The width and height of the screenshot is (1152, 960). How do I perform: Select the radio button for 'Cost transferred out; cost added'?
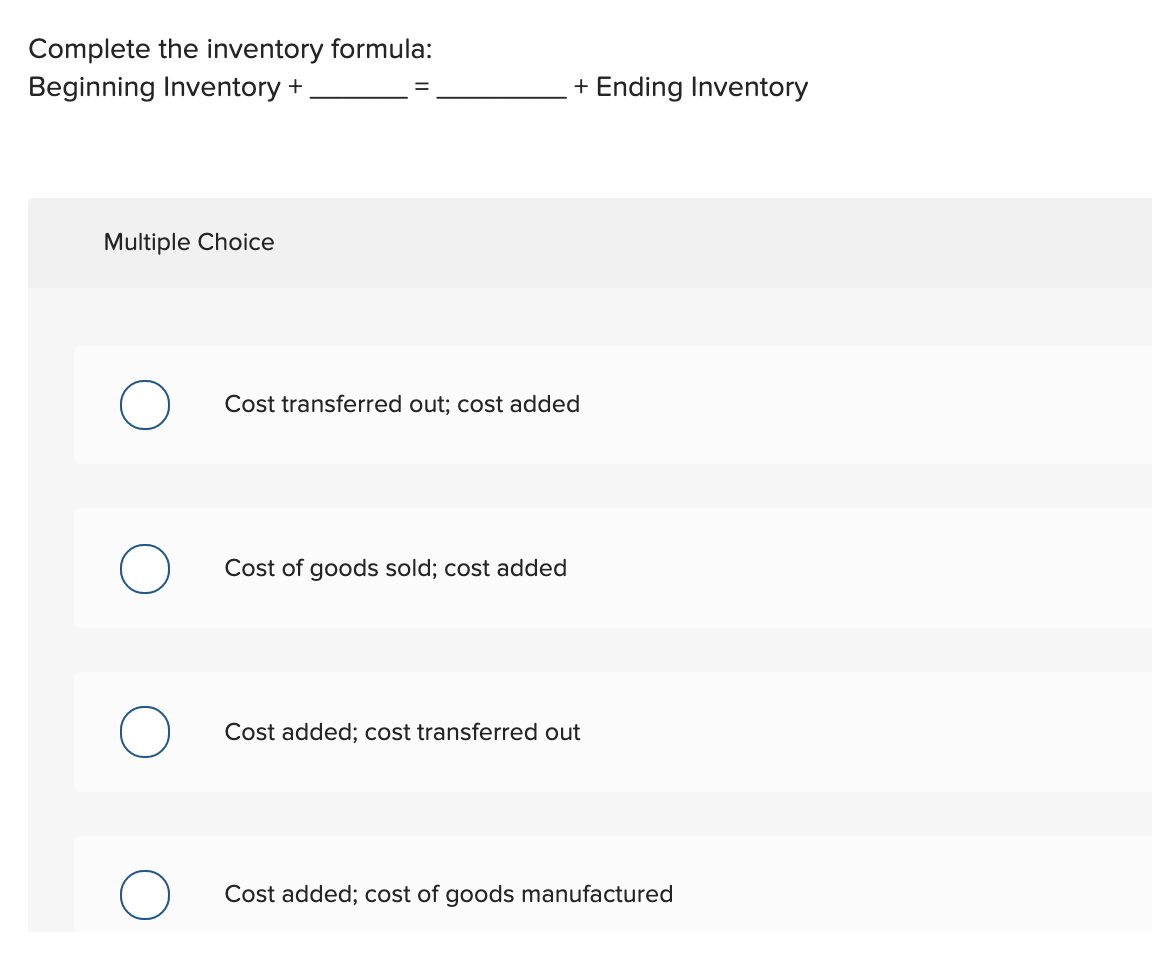point(144,404)
